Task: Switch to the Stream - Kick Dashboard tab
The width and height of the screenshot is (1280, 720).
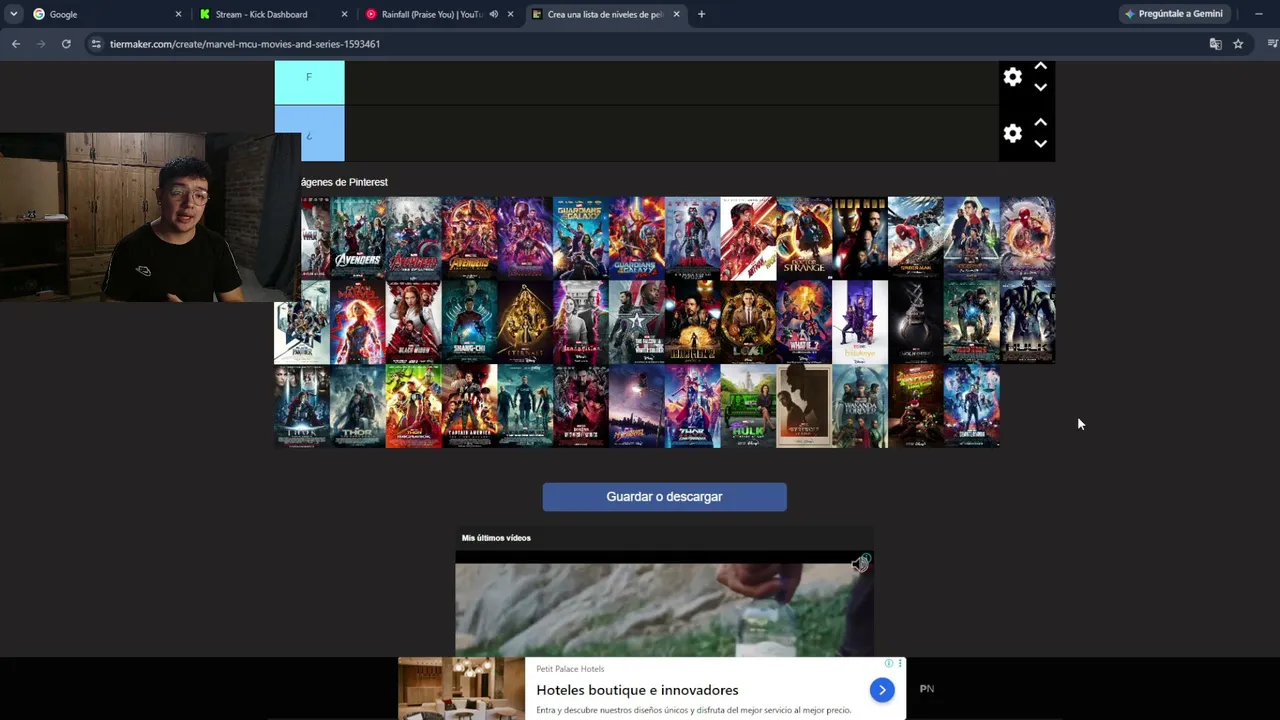Action: pyautogui.click(x=273, y=14)
